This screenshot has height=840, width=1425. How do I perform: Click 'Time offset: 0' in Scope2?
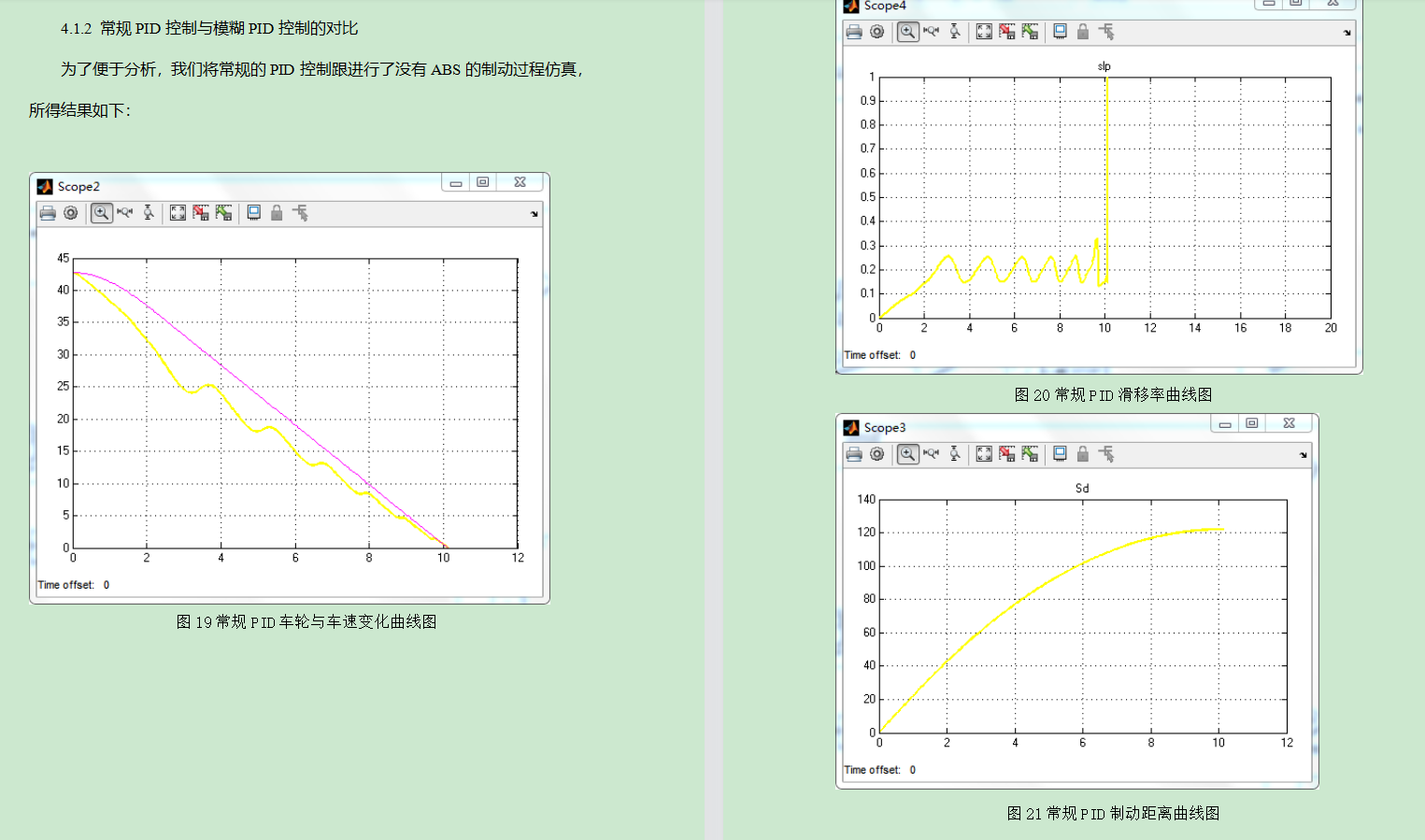click(x=74, y=585)
